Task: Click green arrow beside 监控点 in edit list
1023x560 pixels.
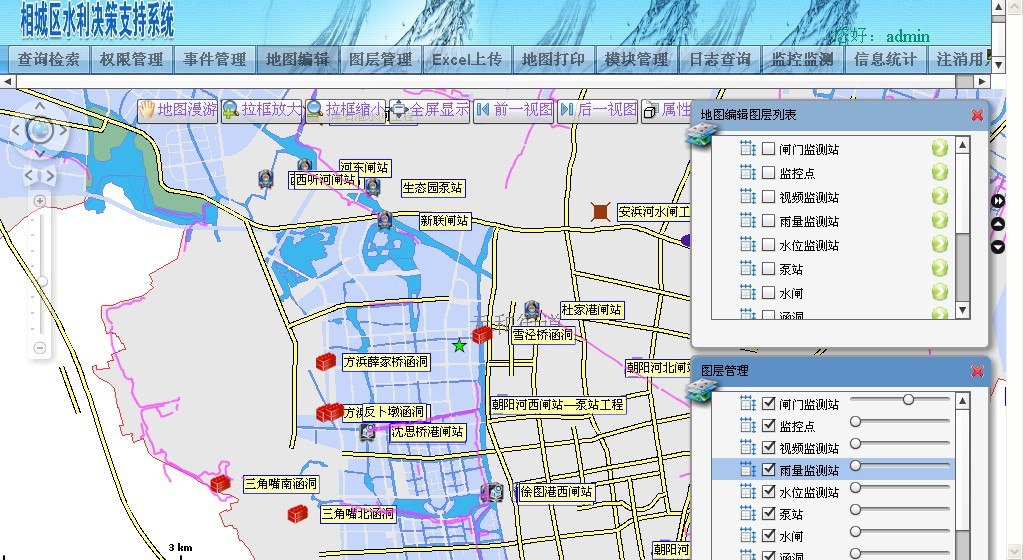Action: [x=939, y=172]
